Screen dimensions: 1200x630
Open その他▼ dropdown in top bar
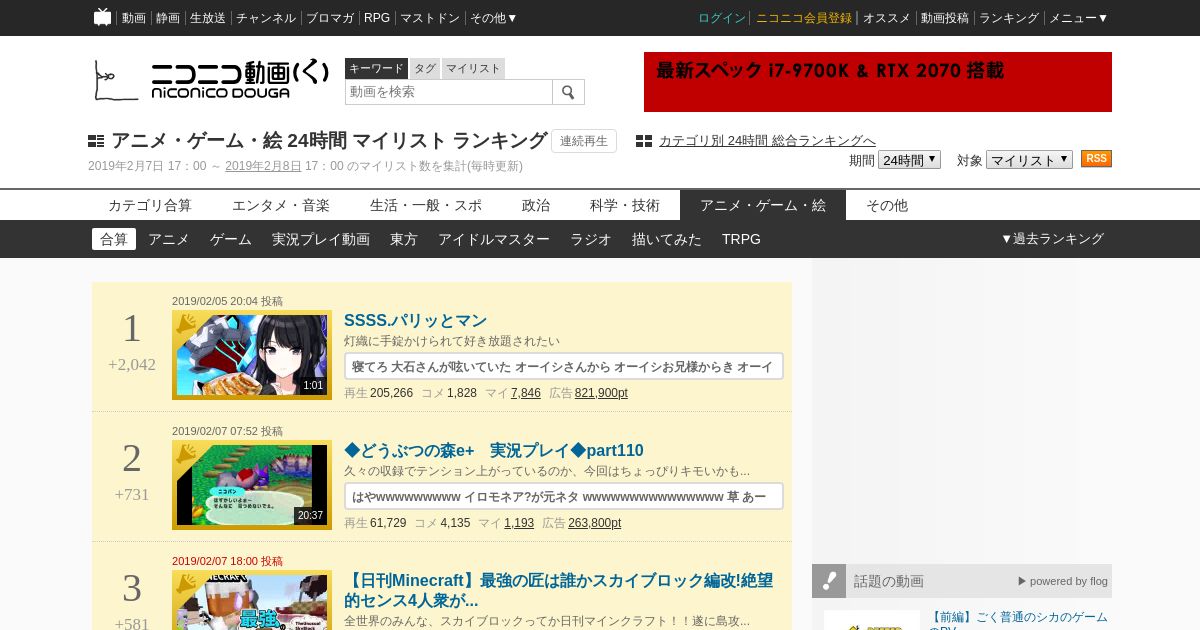point(494,18)
